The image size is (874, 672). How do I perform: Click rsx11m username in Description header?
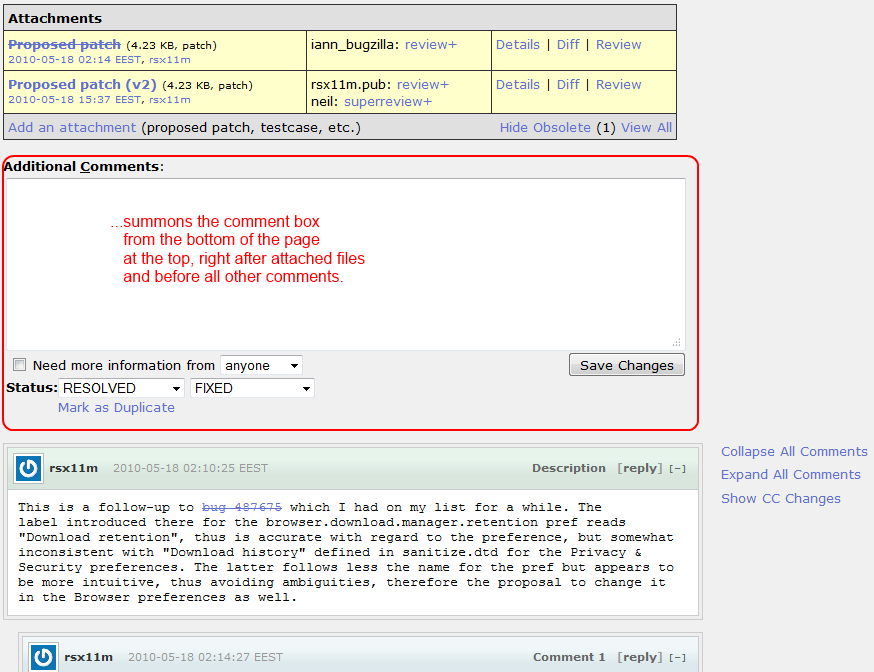tap(74, 468)
